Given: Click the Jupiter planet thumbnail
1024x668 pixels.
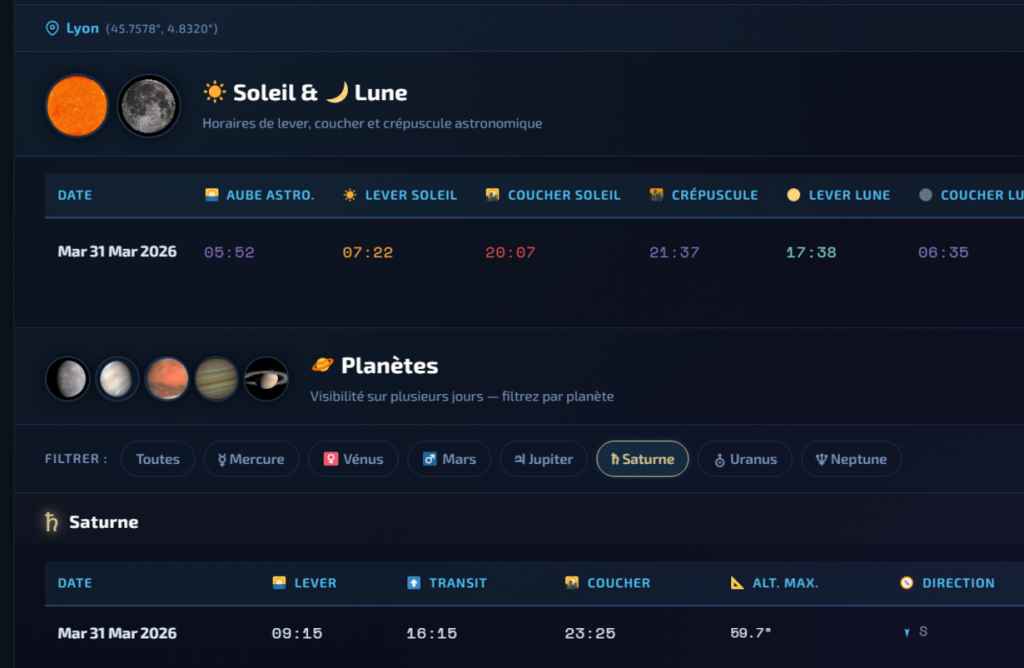Looking at the screenshot, I should tap(217, 379).
